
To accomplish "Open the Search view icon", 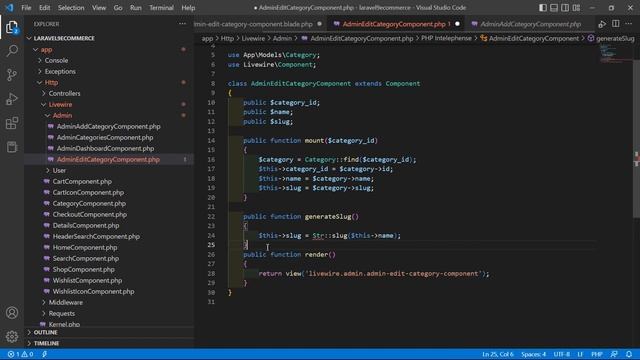I will point(12,51).
